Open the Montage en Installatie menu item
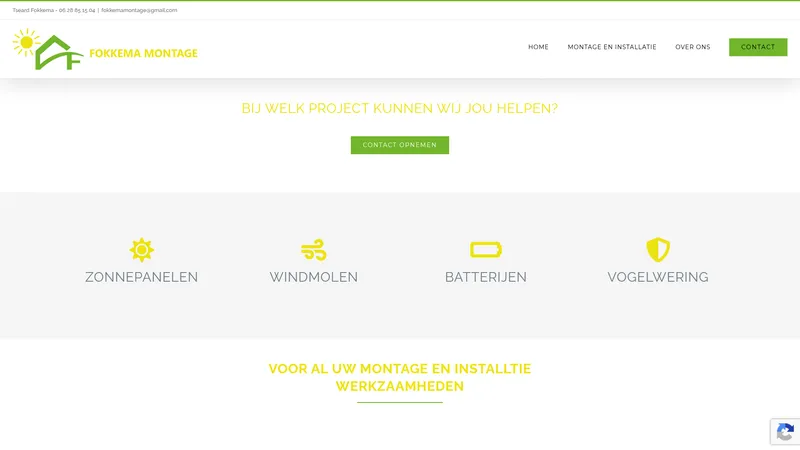This screenshot has width=800, height=450. pyautogui.click(x=612, y=47)
